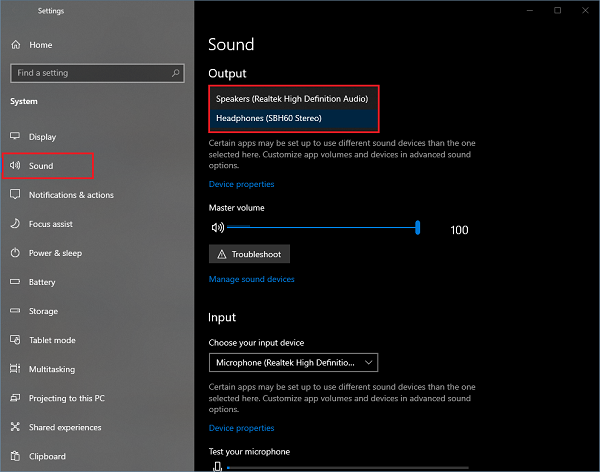Open the Sound settings page
The width and height of the screenshot is (600, 472).
pyautogui.click(x=41, y=166)
